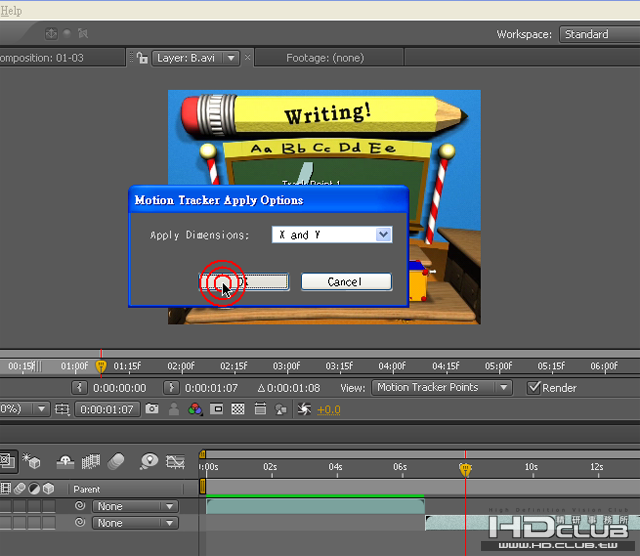Click the in point time 0:00:00:00

120,388
